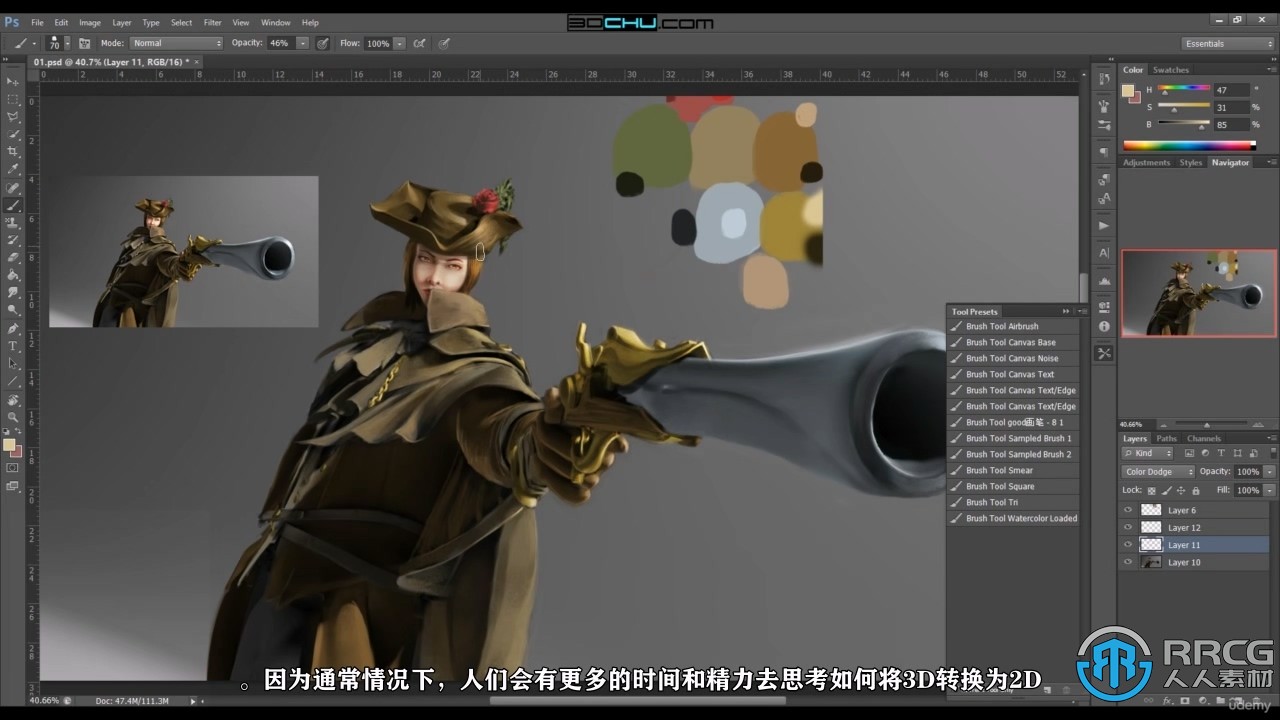The image size is (1280, 720).
Task: Choose Brush Tool Canvas Noise preset
Action: 1014,358
